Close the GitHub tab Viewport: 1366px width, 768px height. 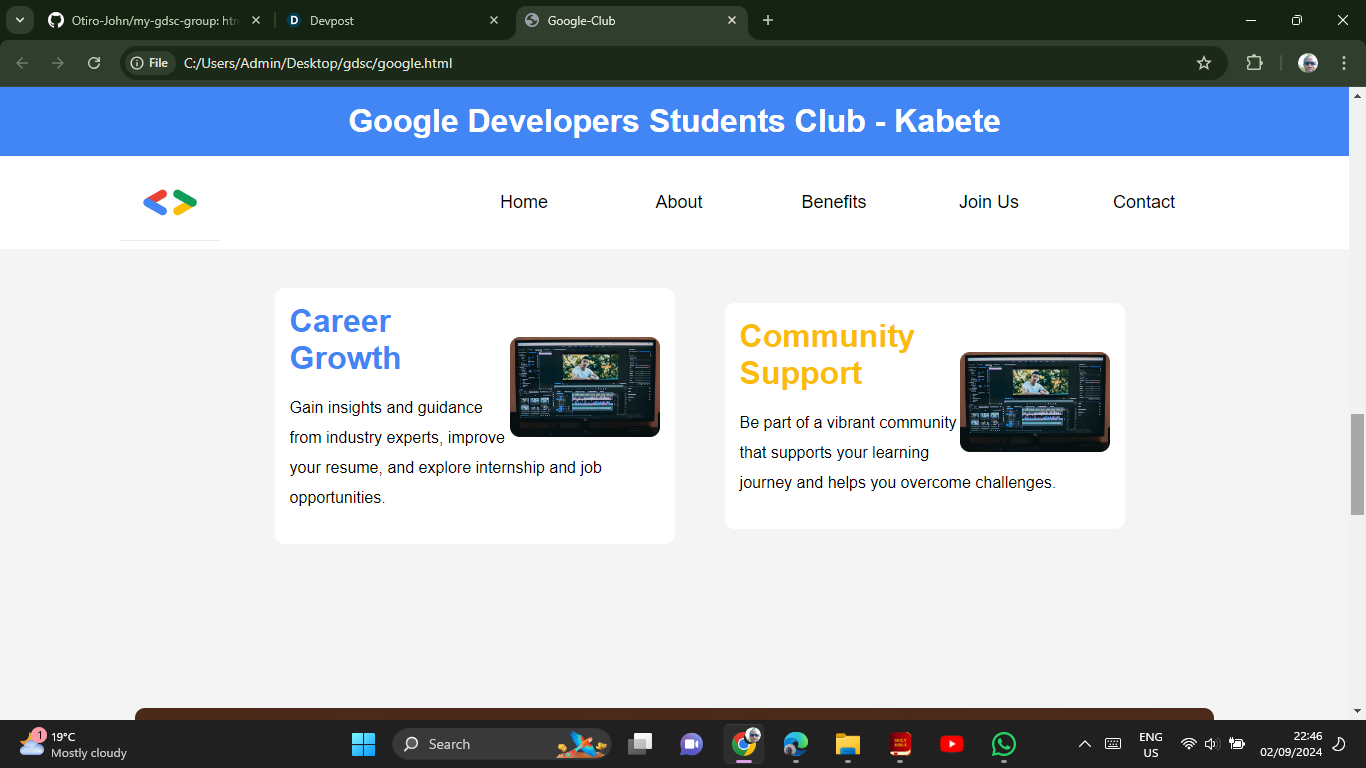[256, 20]
